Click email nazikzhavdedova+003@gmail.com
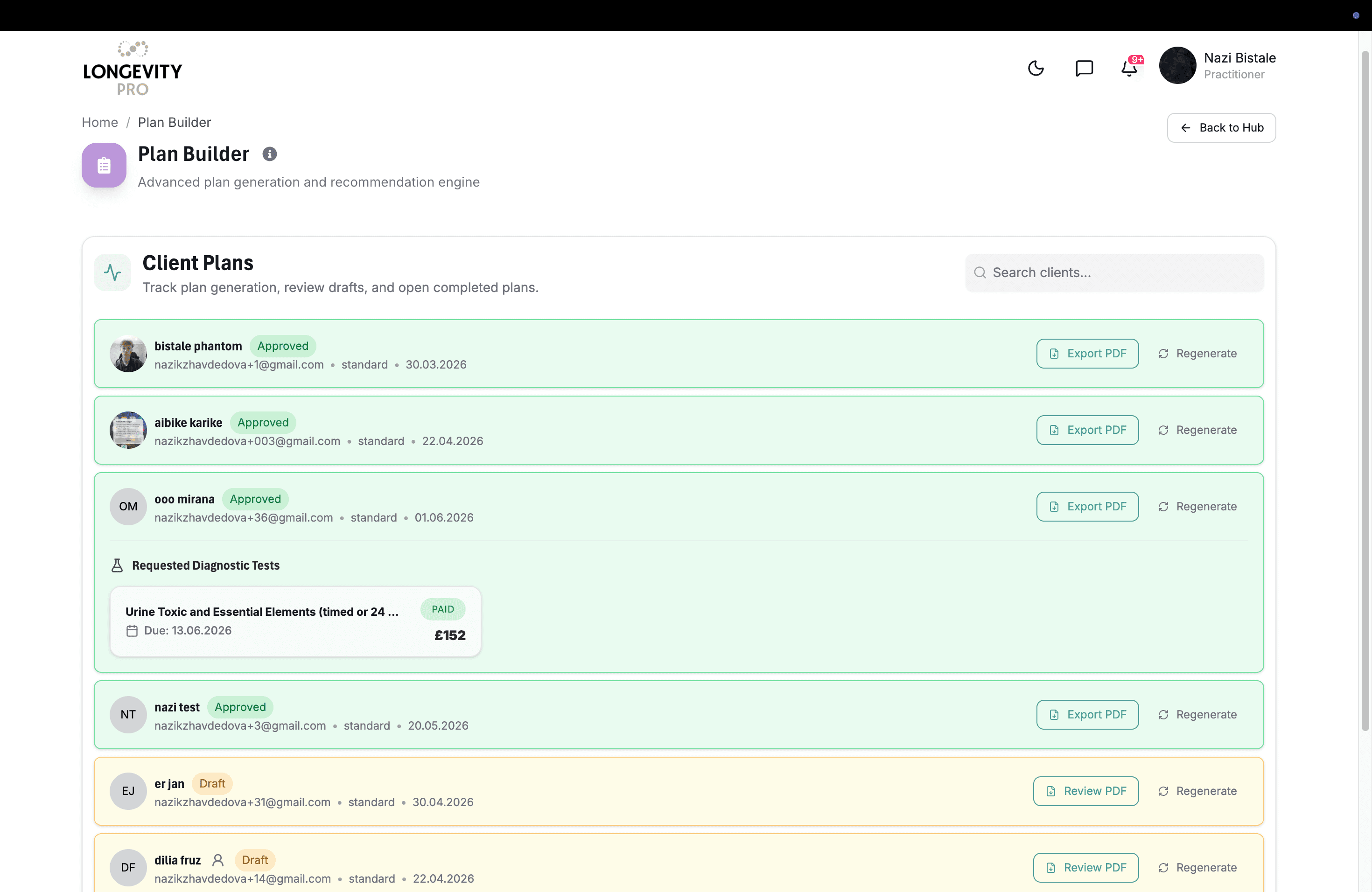 click(247, 441)
